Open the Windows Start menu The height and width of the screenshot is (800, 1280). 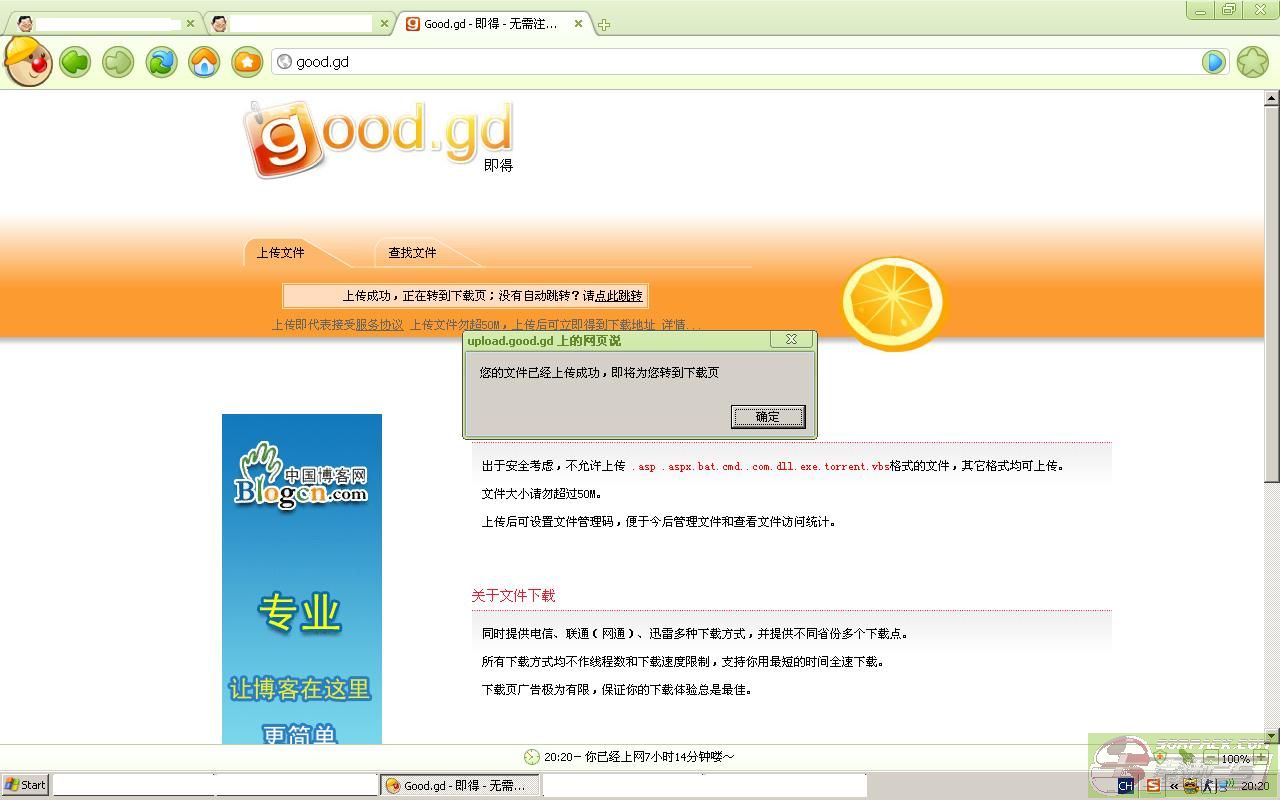click(26, 785)
